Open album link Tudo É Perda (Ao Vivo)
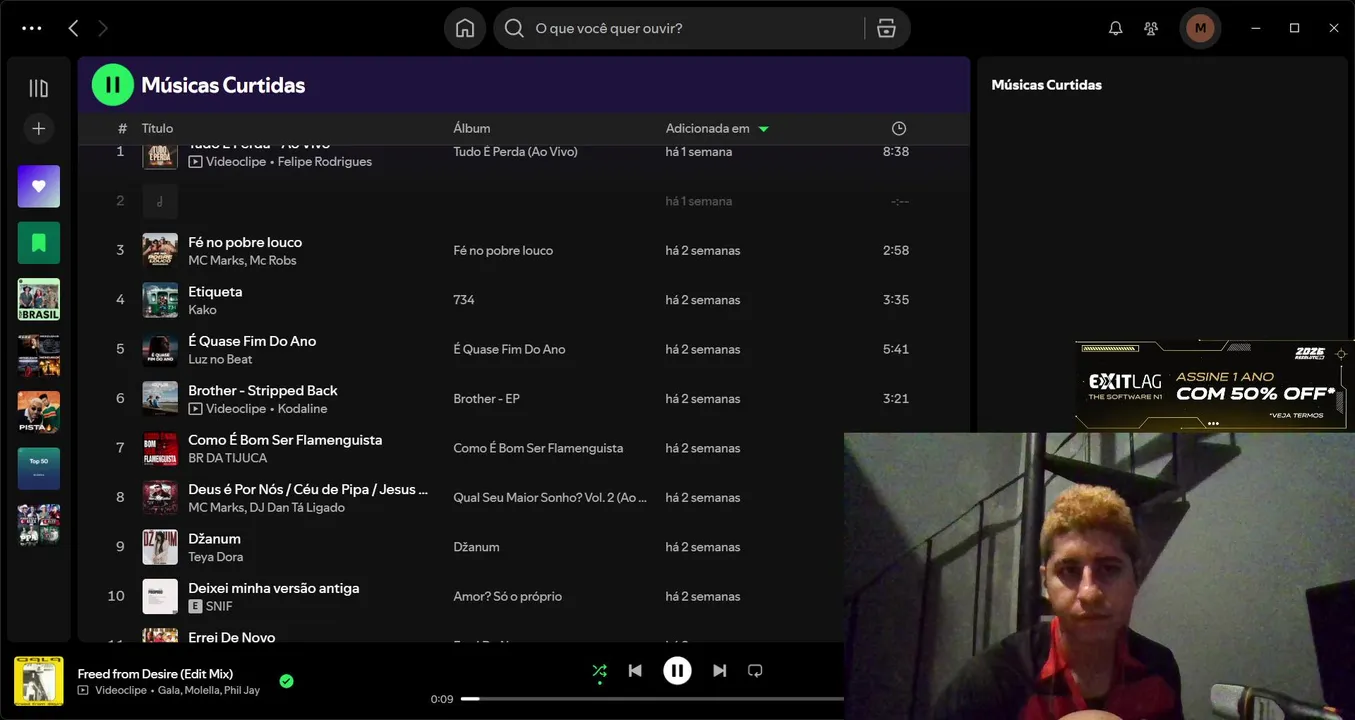 [516, 152]
